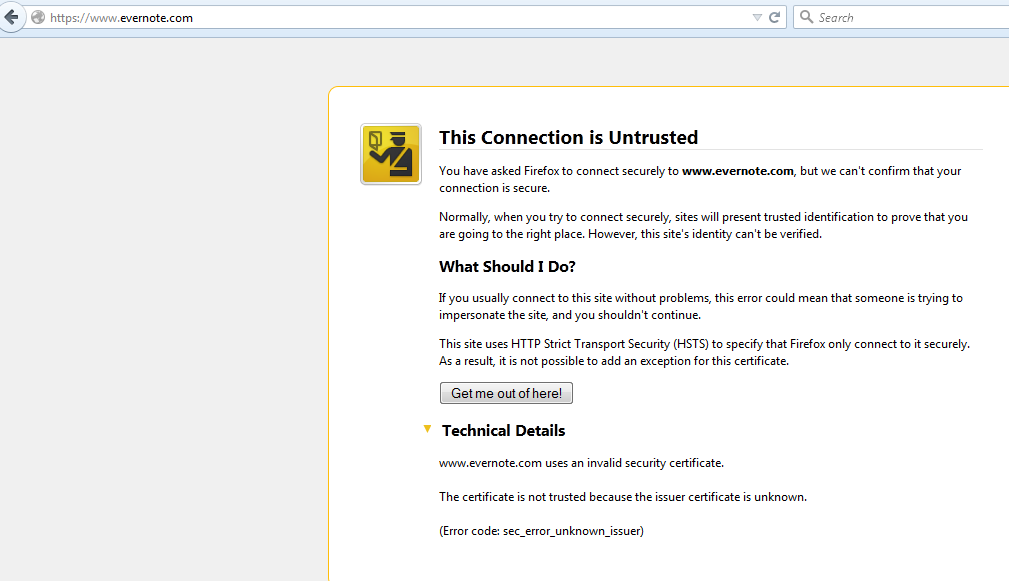Click the search magnifier icon
Image resolution: width=1009 pixels, height=581 pixels.
[x=806, y=17]
